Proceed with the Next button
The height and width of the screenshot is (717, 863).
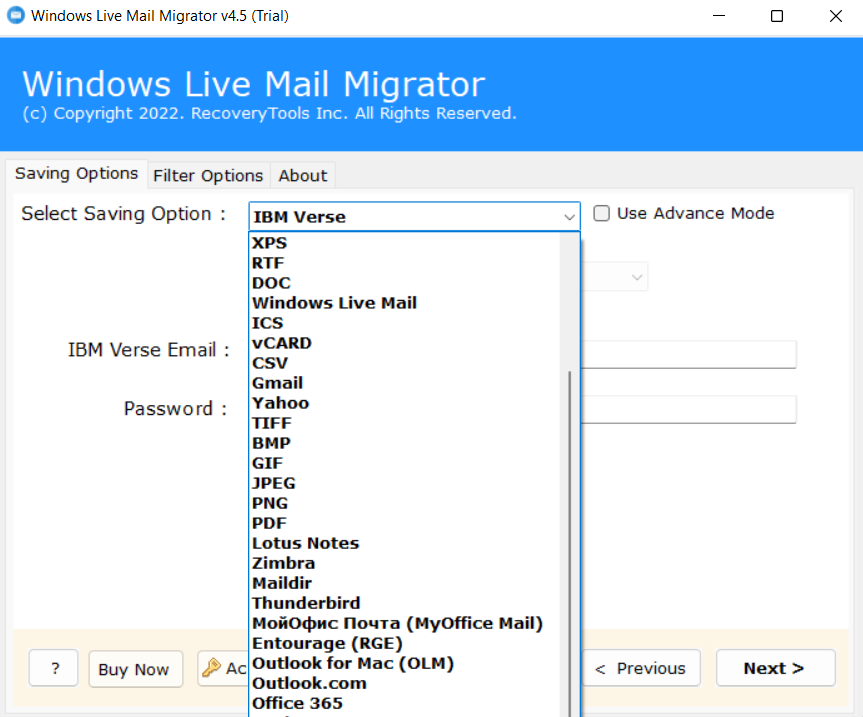pos(775,668)
